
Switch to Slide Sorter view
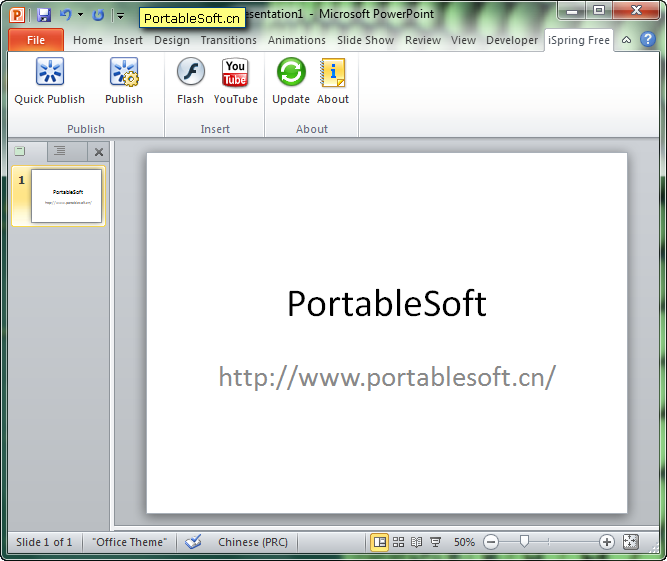tap(398, 542)
